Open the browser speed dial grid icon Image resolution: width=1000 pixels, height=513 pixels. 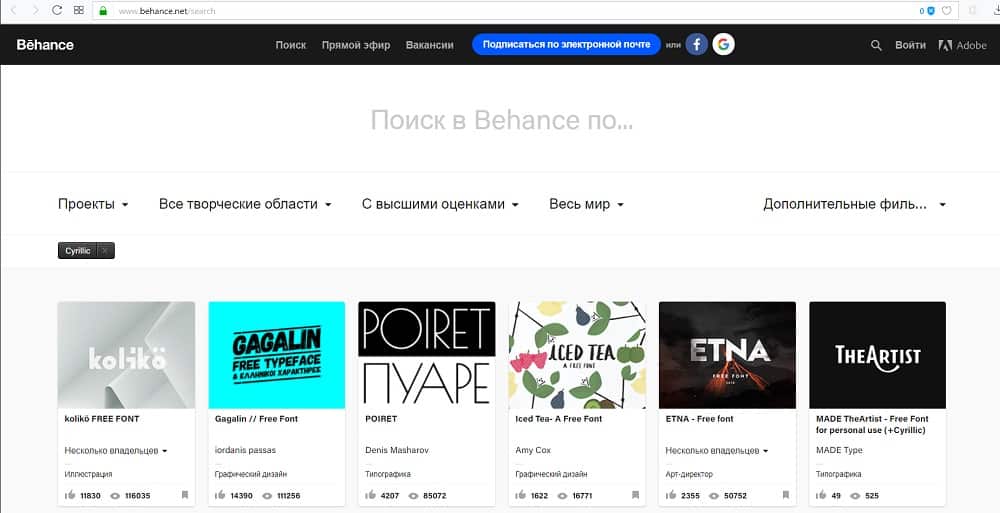pos(78,10)
